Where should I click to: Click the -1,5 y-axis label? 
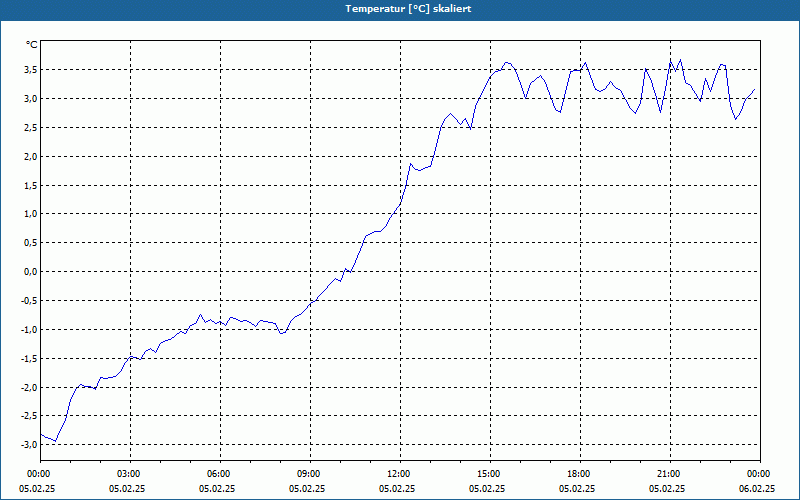28,358
